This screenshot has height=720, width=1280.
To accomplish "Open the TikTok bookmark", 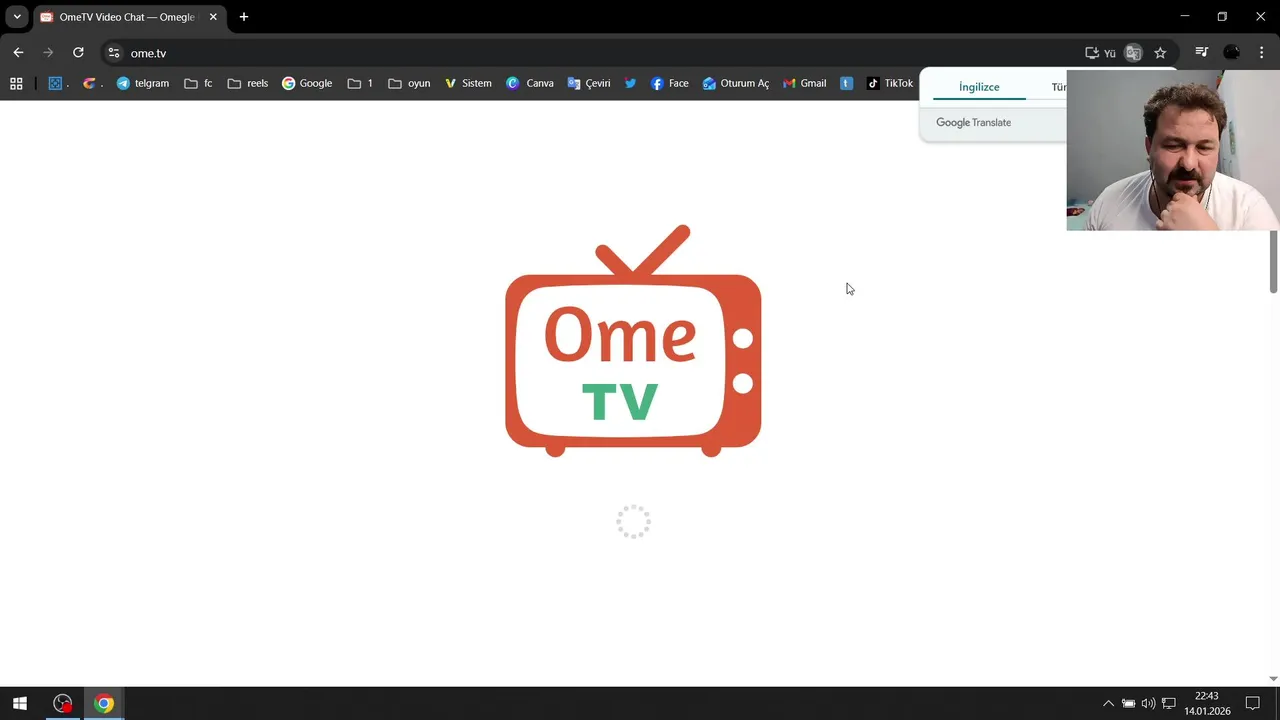I will pyautogui.click(x=890, y=83).
